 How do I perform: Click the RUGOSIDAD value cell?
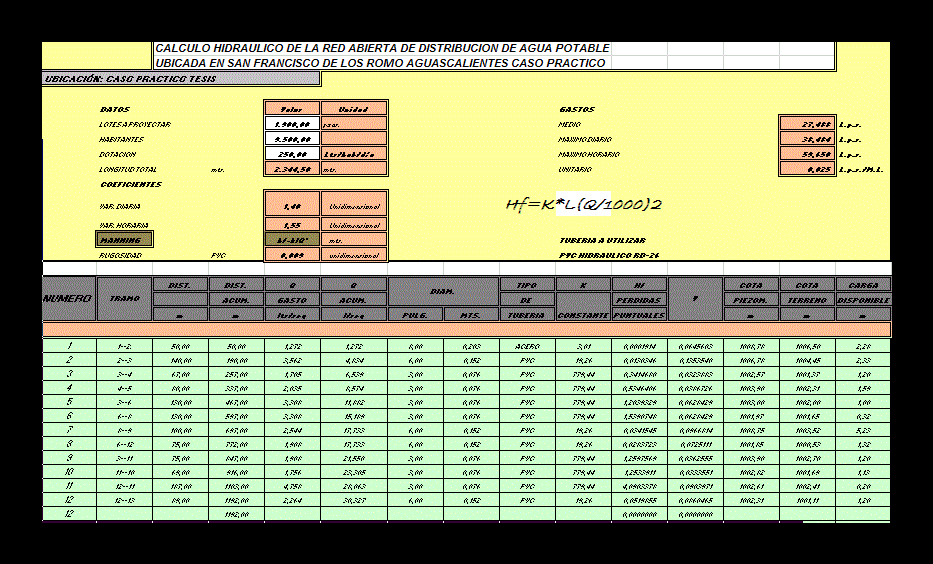click(292, 255)
